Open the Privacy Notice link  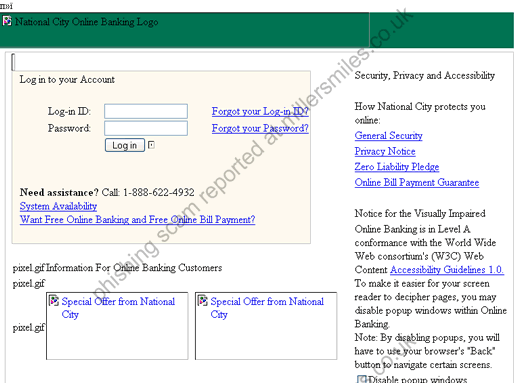(x=385, y=151)
